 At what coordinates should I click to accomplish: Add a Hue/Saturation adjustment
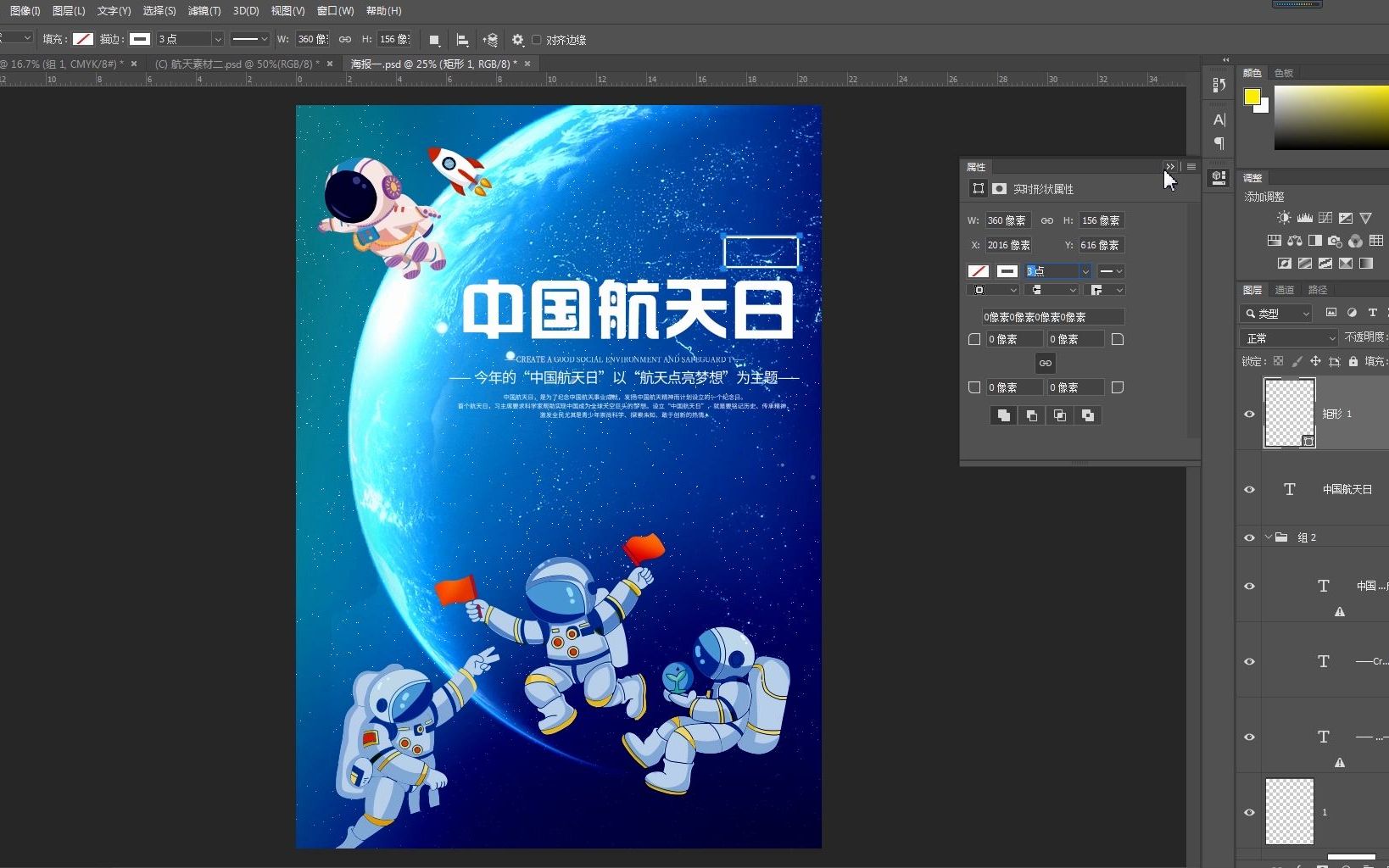(x=1274, y=241)
